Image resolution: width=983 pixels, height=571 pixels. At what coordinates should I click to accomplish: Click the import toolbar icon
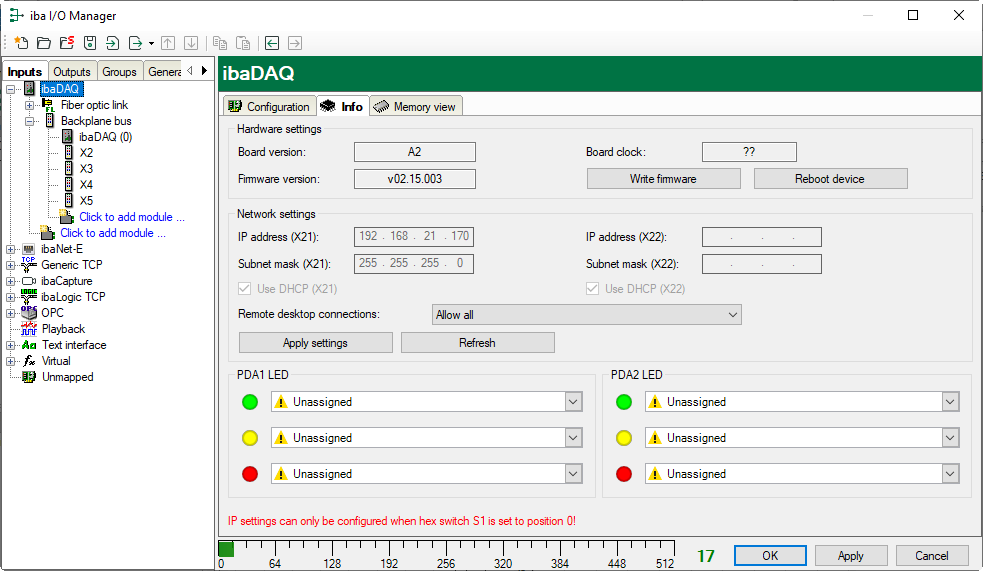[x=113, y=43]
